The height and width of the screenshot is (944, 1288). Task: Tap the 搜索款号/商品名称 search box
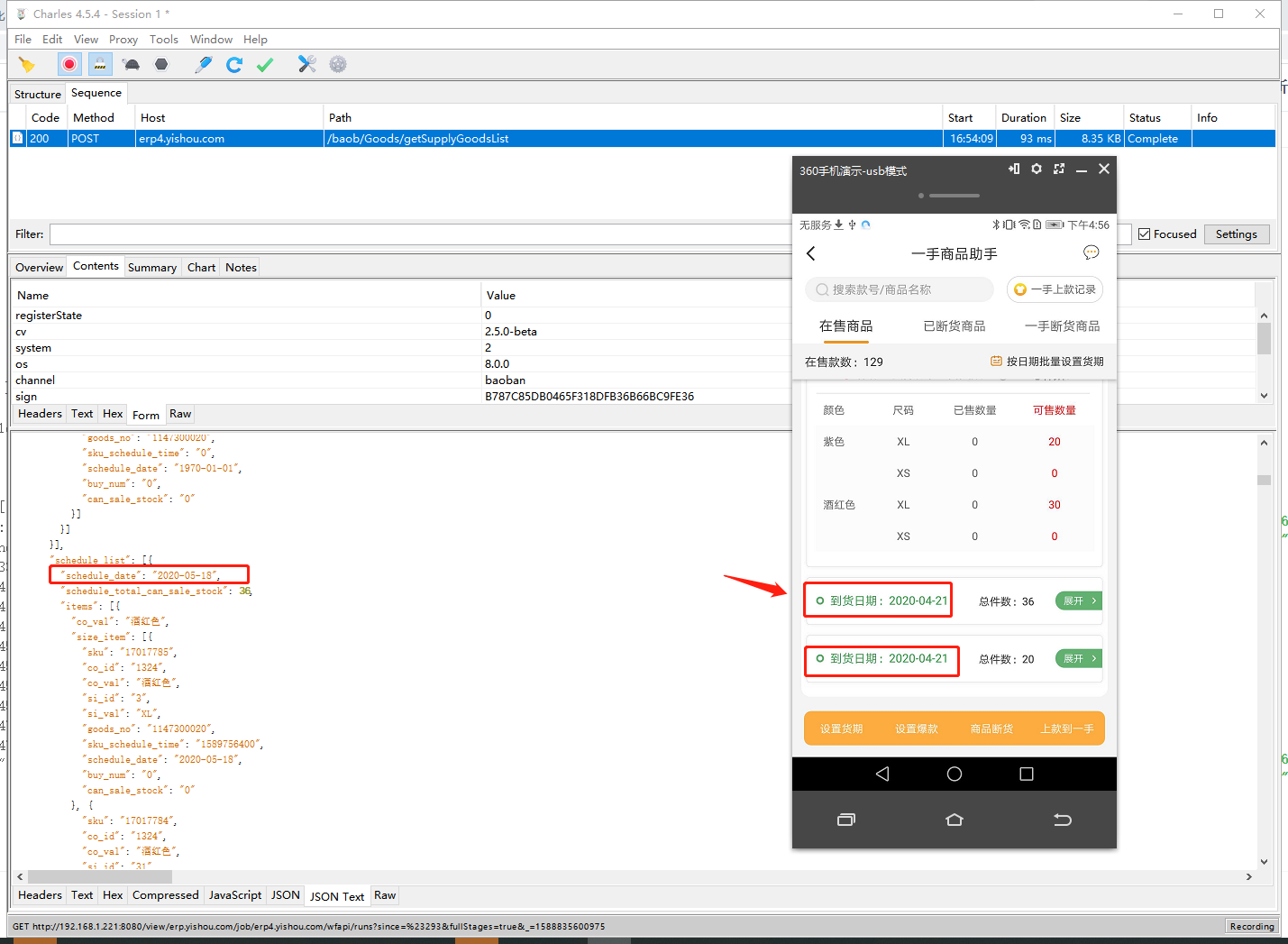[899, 289]
